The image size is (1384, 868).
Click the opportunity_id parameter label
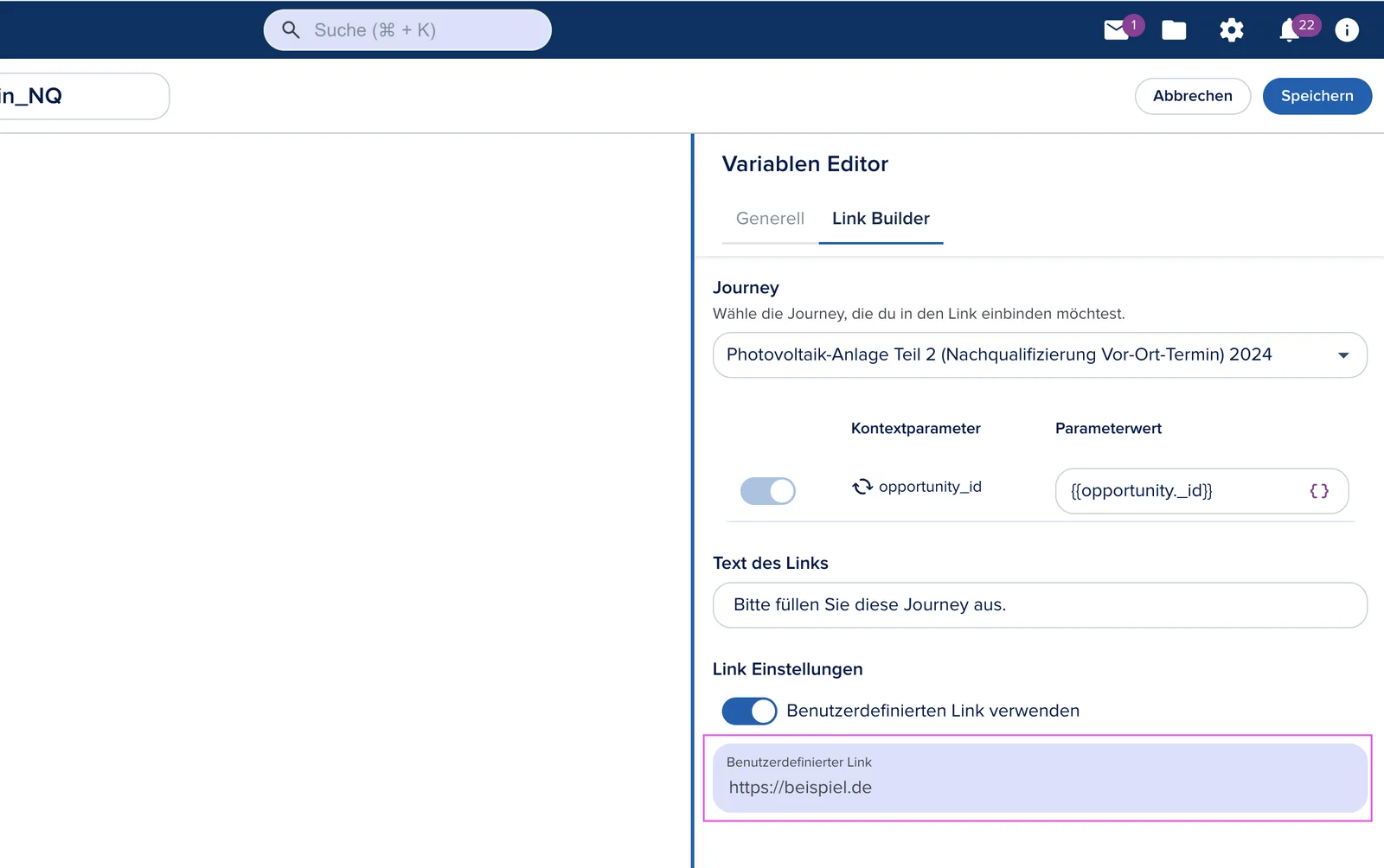coord(930,487)
